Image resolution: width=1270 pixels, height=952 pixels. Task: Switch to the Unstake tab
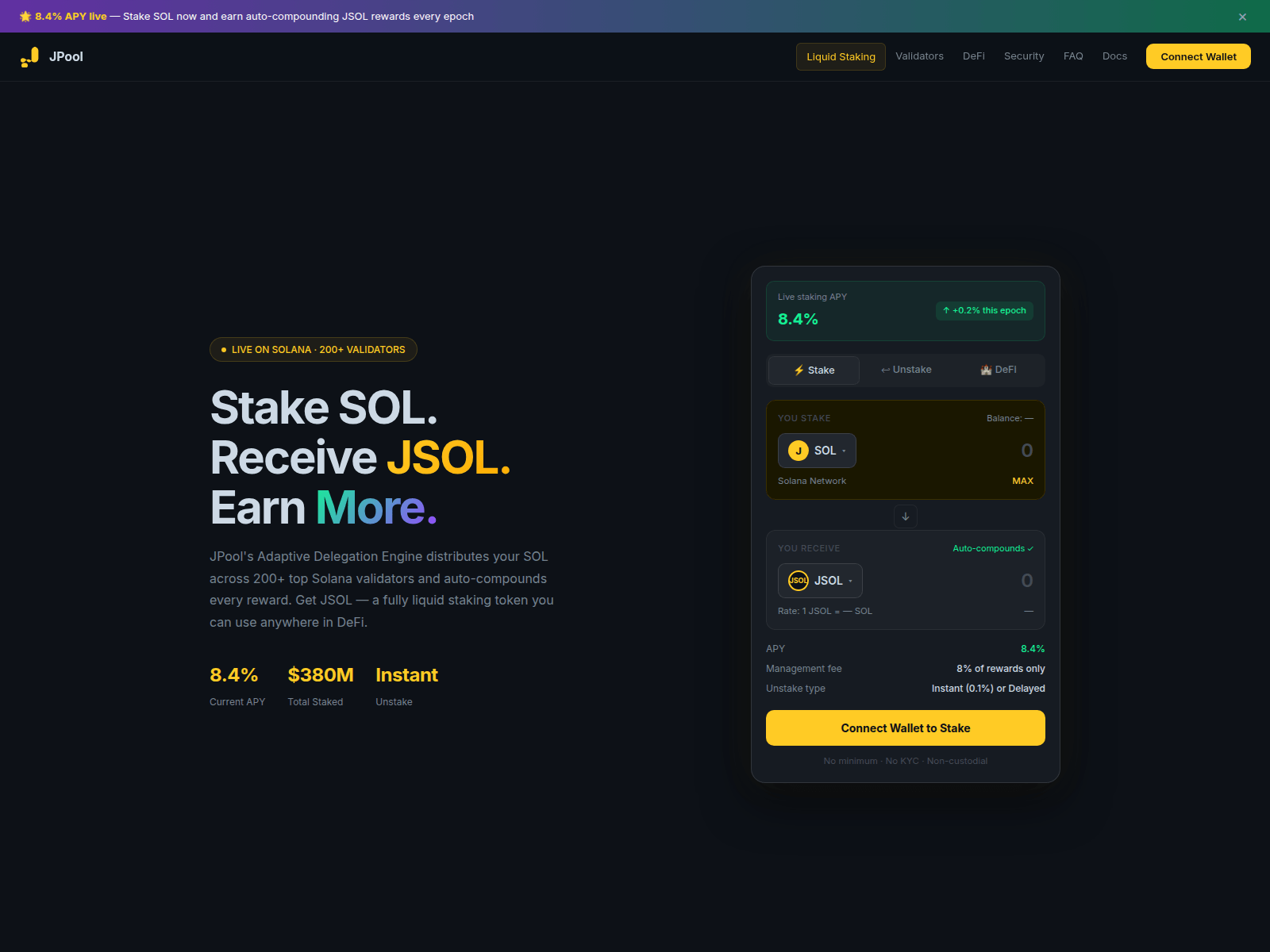(x=906, y=370)
